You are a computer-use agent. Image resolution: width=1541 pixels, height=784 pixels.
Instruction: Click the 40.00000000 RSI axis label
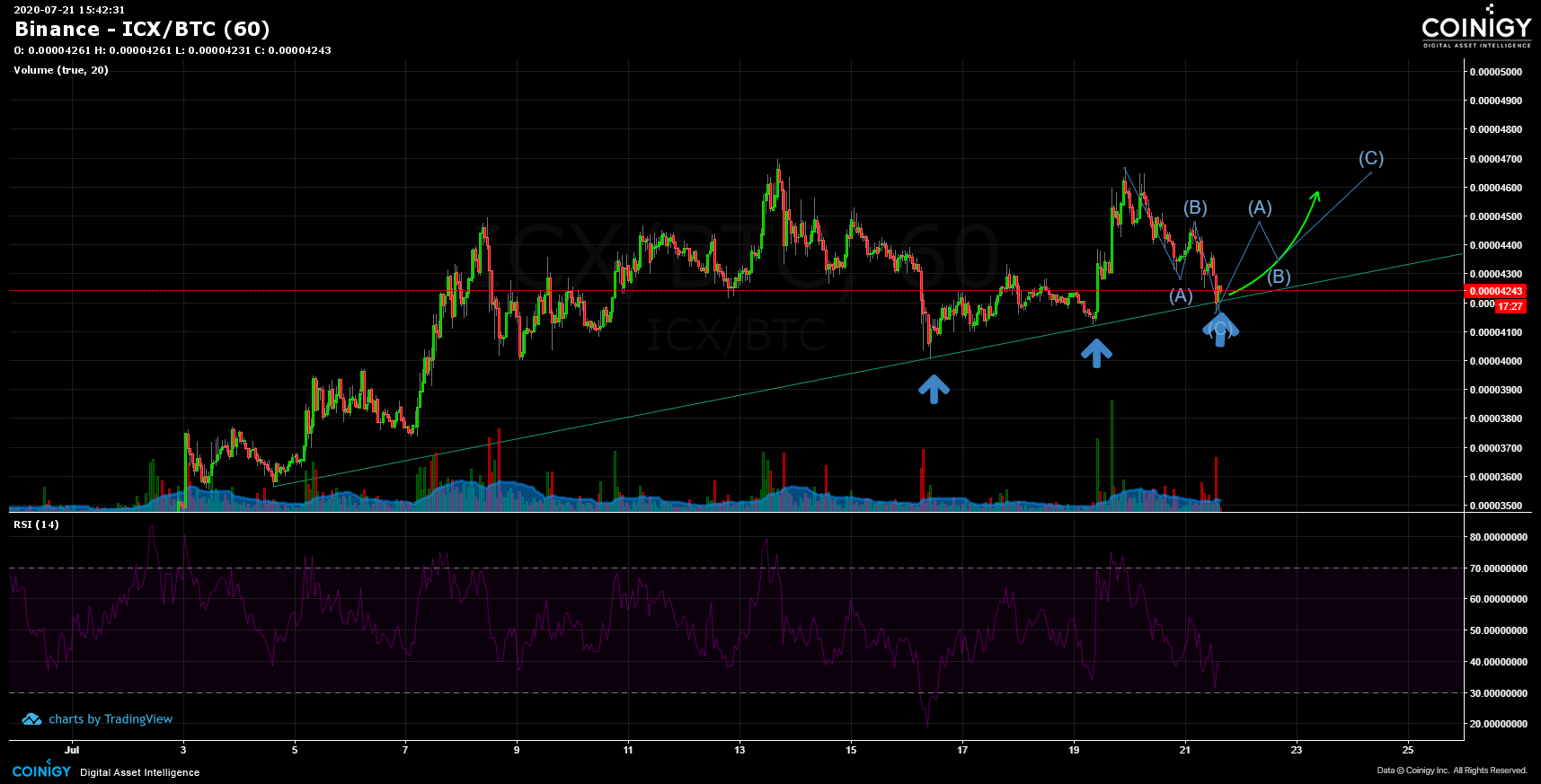tap(1499, 662)
